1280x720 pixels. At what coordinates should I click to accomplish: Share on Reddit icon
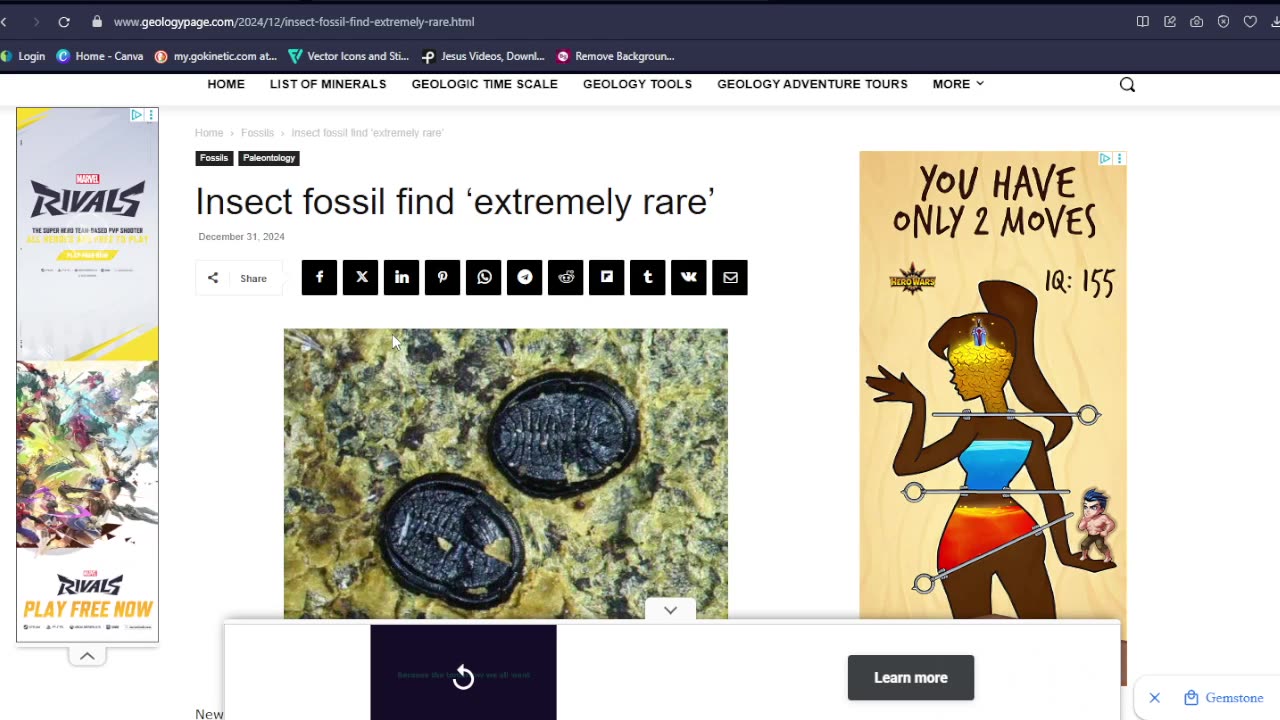[565, 278]
